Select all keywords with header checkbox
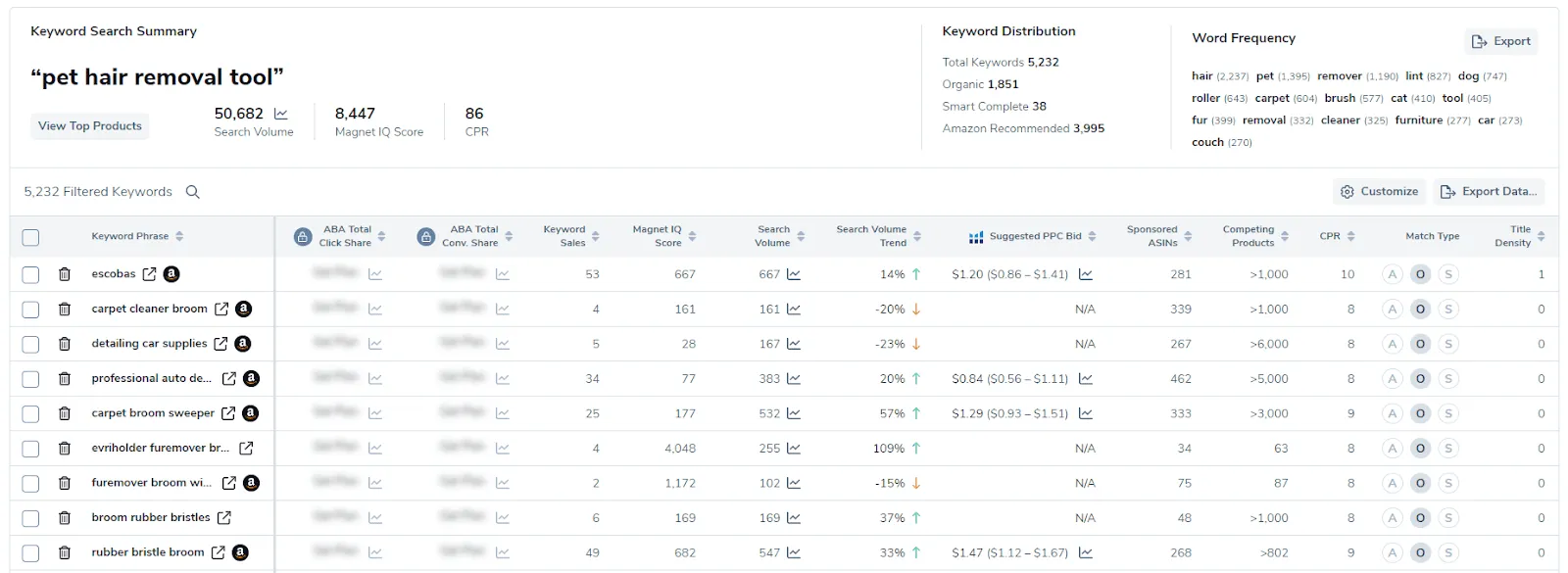The image size is (1568, 573). point(30,237)
